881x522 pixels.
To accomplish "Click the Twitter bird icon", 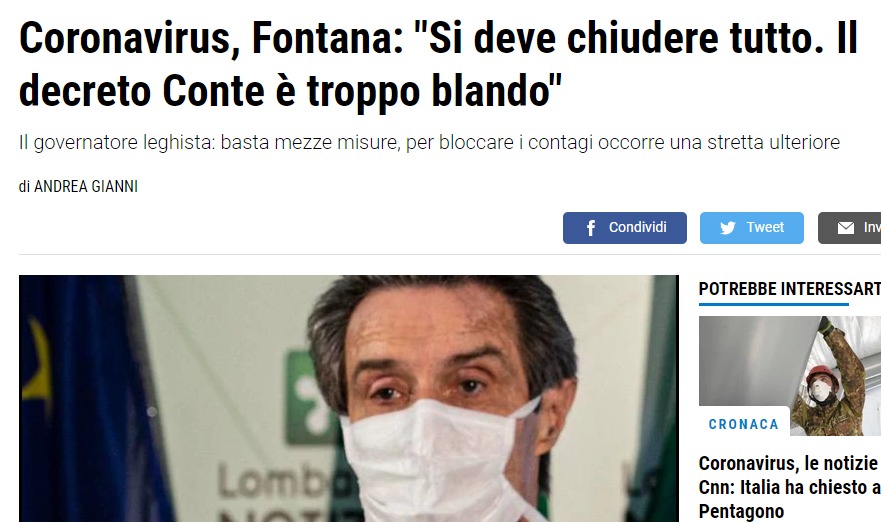I will (x=728, y=228).
